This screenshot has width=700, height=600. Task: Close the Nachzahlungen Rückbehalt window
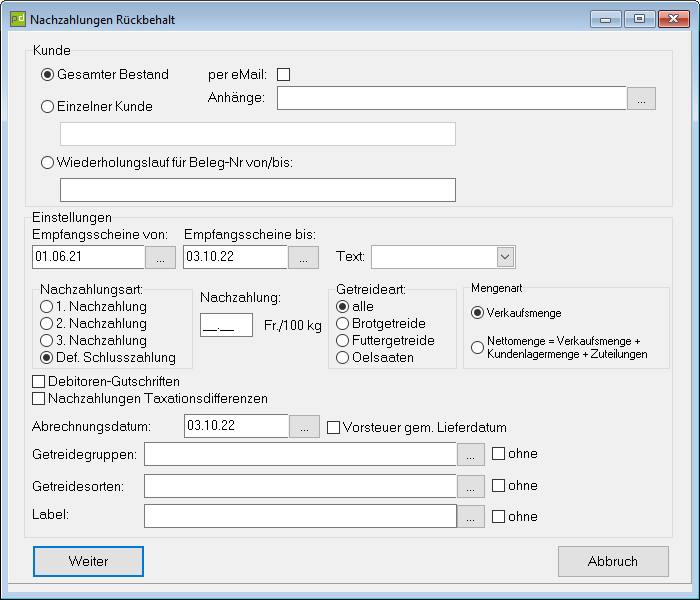pyautogui.click(x=674, y=19)
